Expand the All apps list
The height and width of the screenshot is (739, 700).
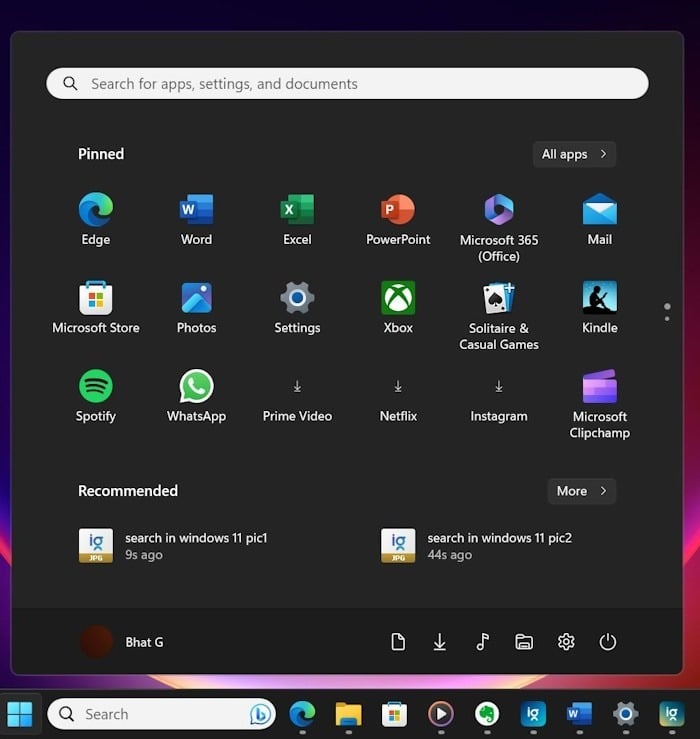click(x=574, y=154)
